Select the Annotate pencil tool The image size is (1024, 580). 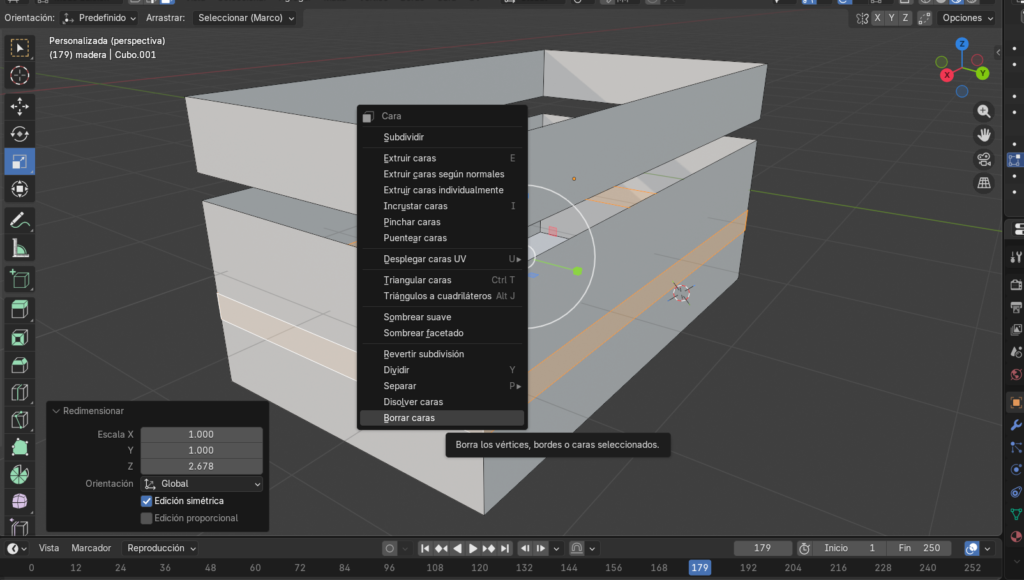coord(19,220)
